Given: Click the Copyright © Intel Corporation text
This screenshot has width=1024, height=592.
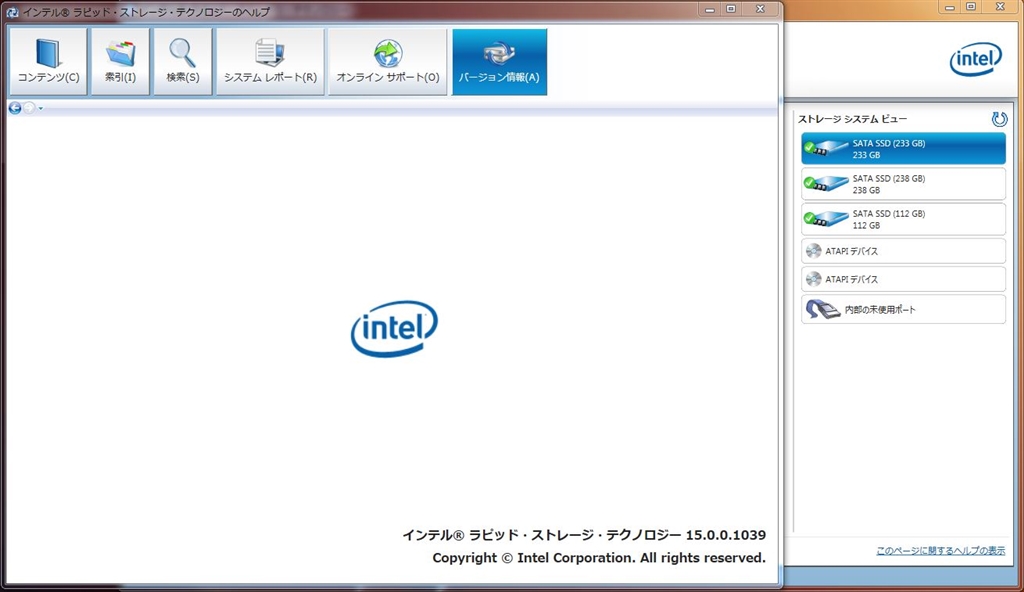Looking at the screenshot, I should [x=599, y=558].
